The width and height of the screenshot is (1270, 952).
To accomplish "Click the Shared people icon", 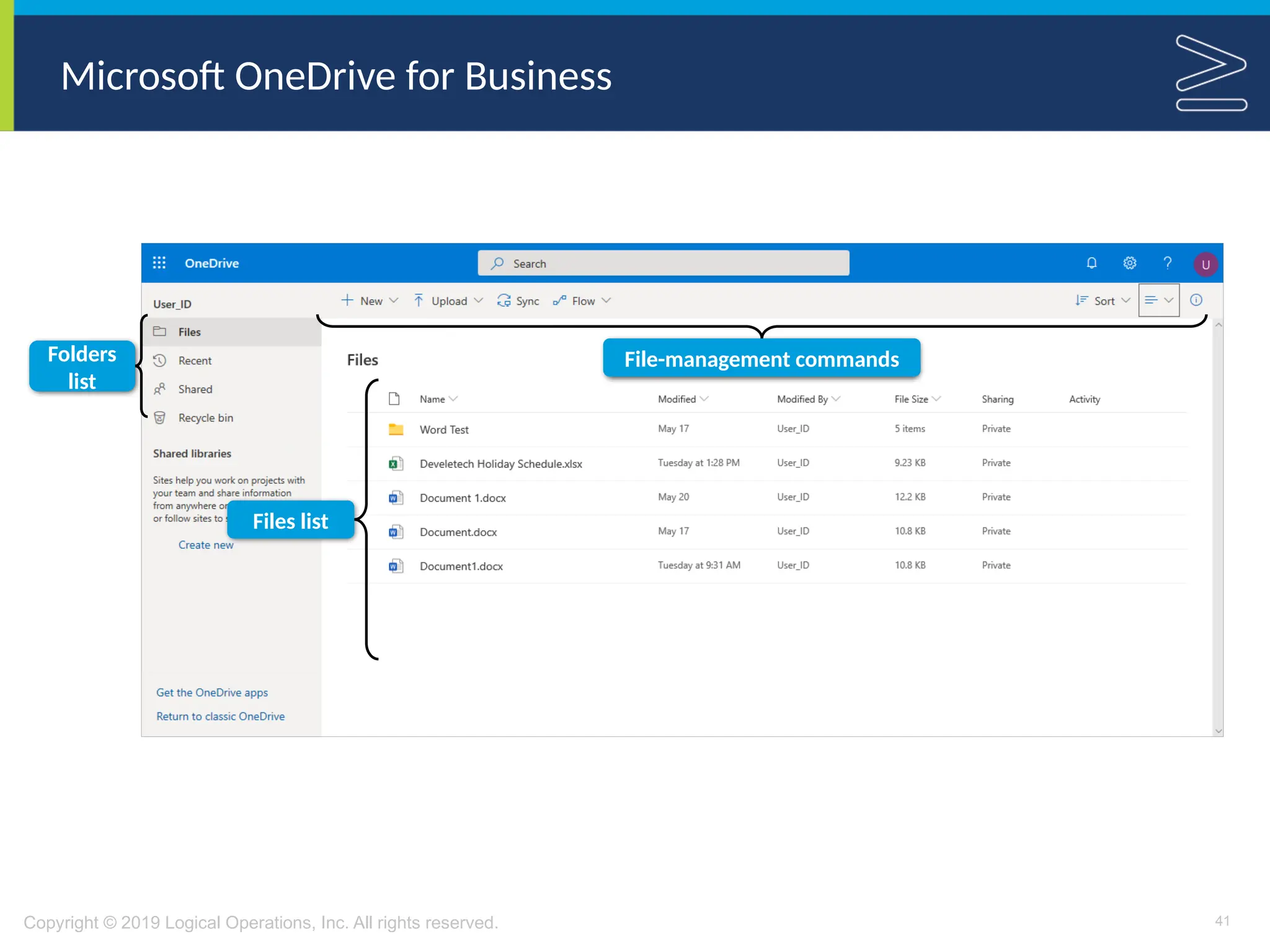I will pos(160,389).
